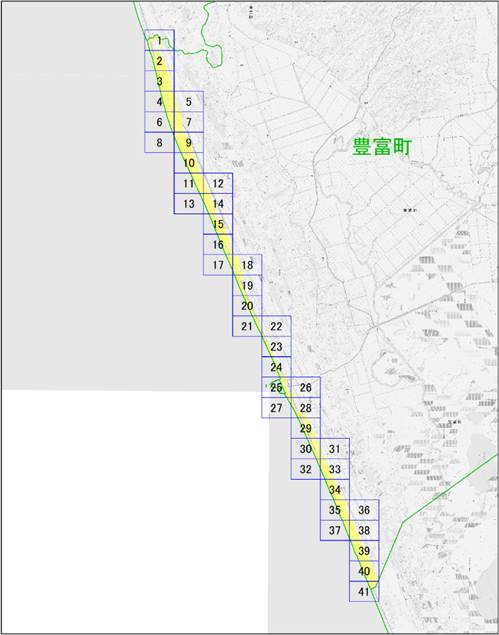Choose map grid cell 32
Image resolution: width=499 pixels, height=635 pixels.
coord(306,469)
